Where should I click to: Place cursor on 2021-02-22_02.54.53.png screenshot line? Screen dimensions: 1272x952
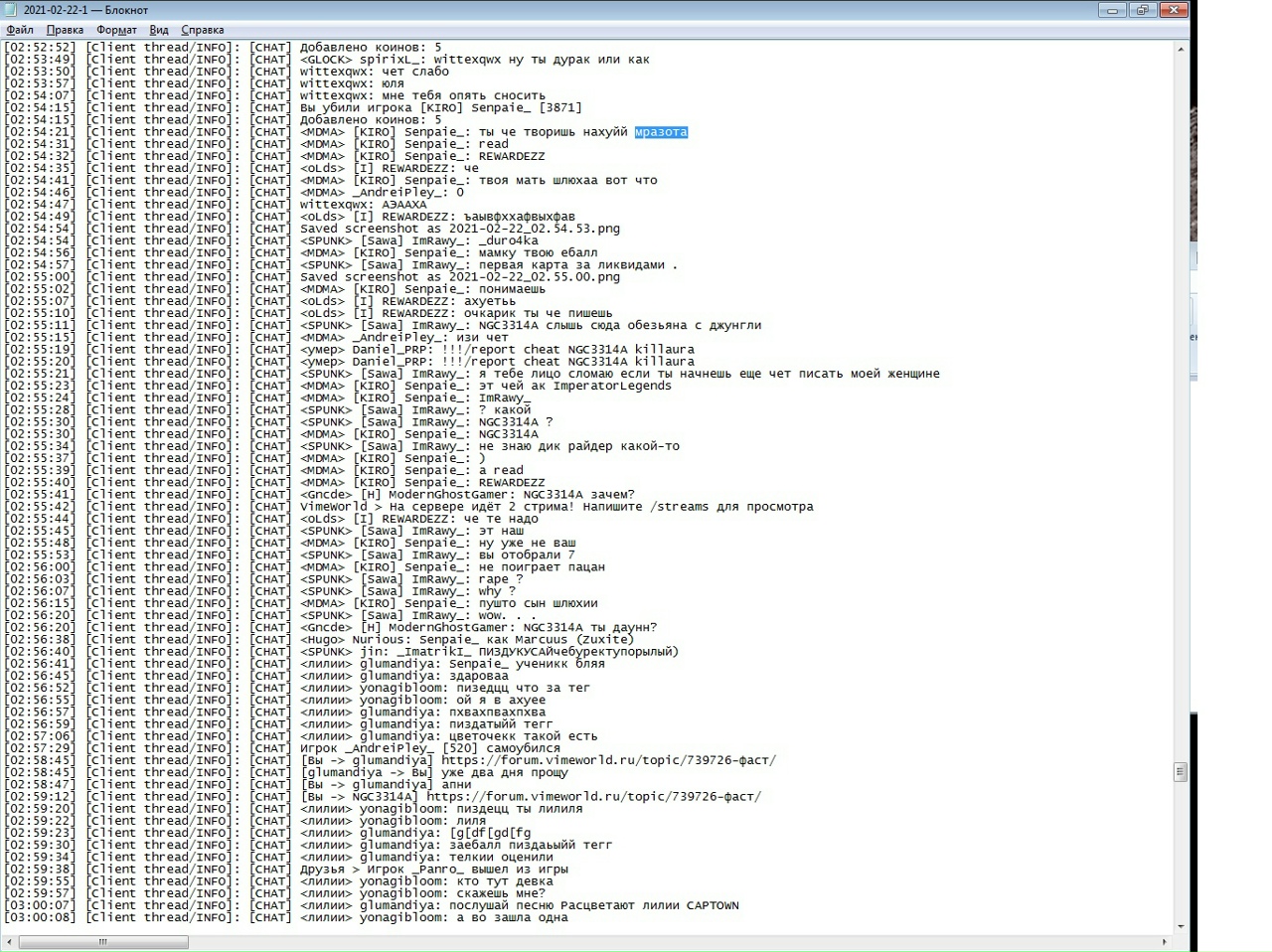click(x=534, y=229)
